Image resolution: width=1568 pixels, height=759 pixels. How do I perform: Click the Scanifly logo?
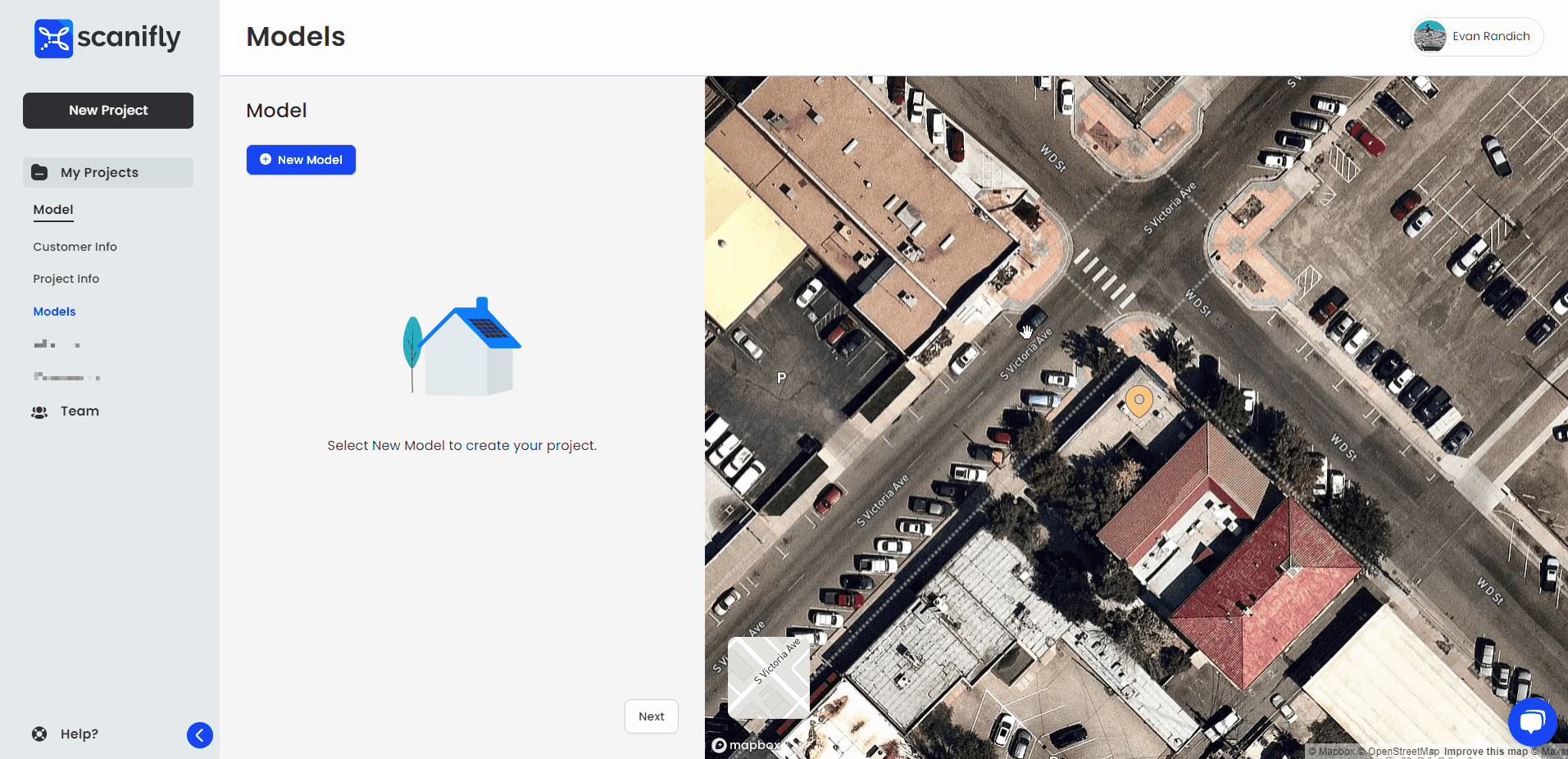tap(107, 38)
